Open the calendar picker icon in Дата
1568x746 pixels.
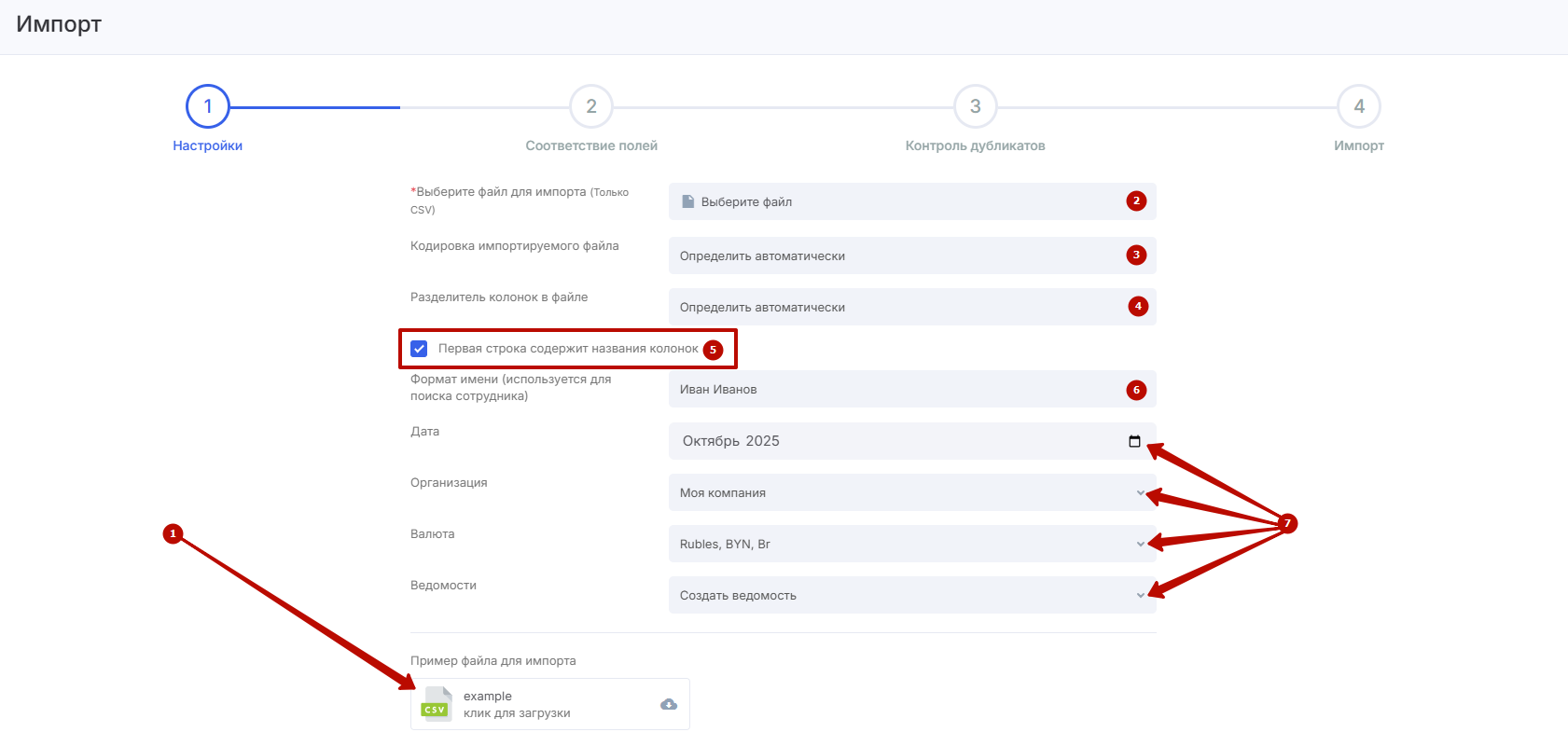point(1134,441)
